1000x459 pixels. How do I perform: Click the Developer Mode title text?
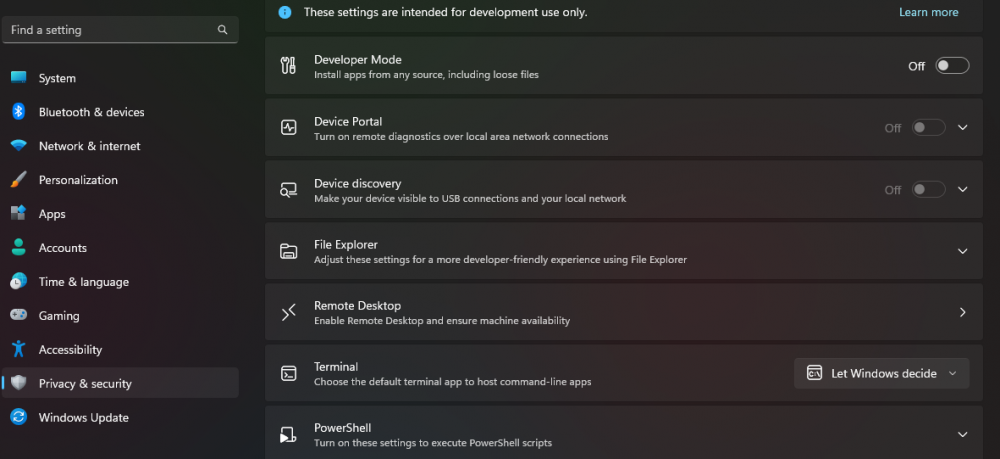pos(357,59)
